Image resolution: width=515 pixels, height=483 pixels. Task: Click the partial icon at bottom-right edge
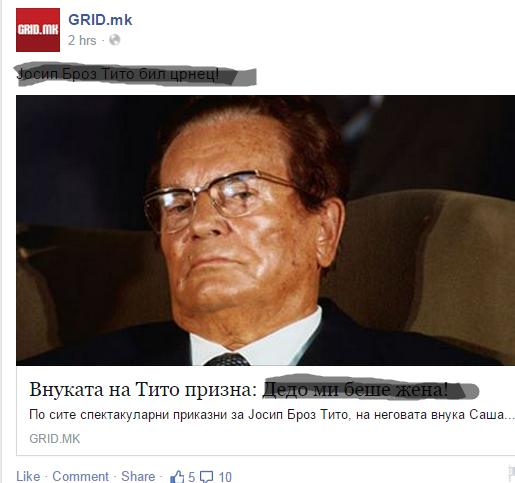512,473
